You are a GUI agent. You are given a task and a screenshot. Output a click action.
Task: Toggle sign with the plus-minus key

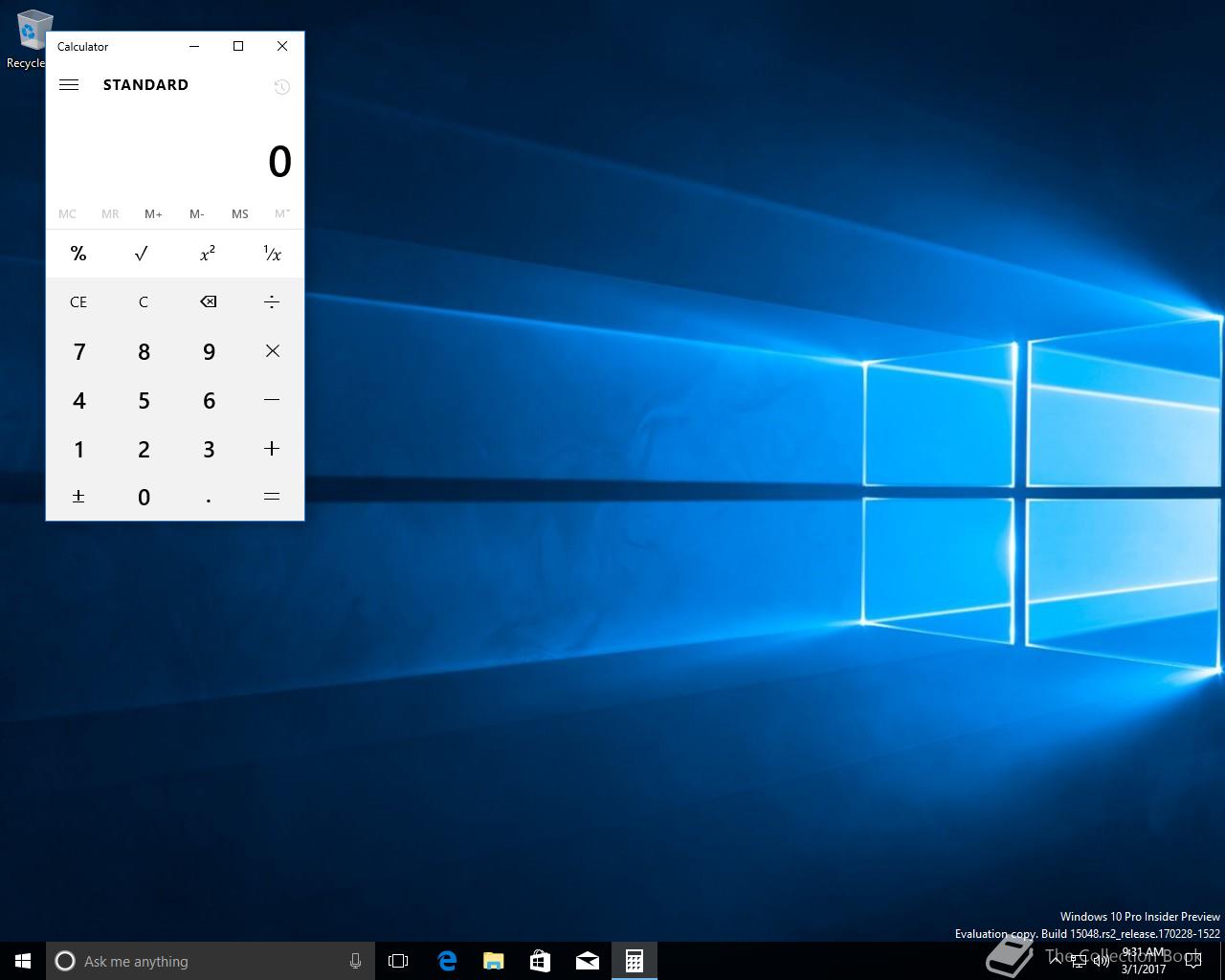click(x=78, y=497)
